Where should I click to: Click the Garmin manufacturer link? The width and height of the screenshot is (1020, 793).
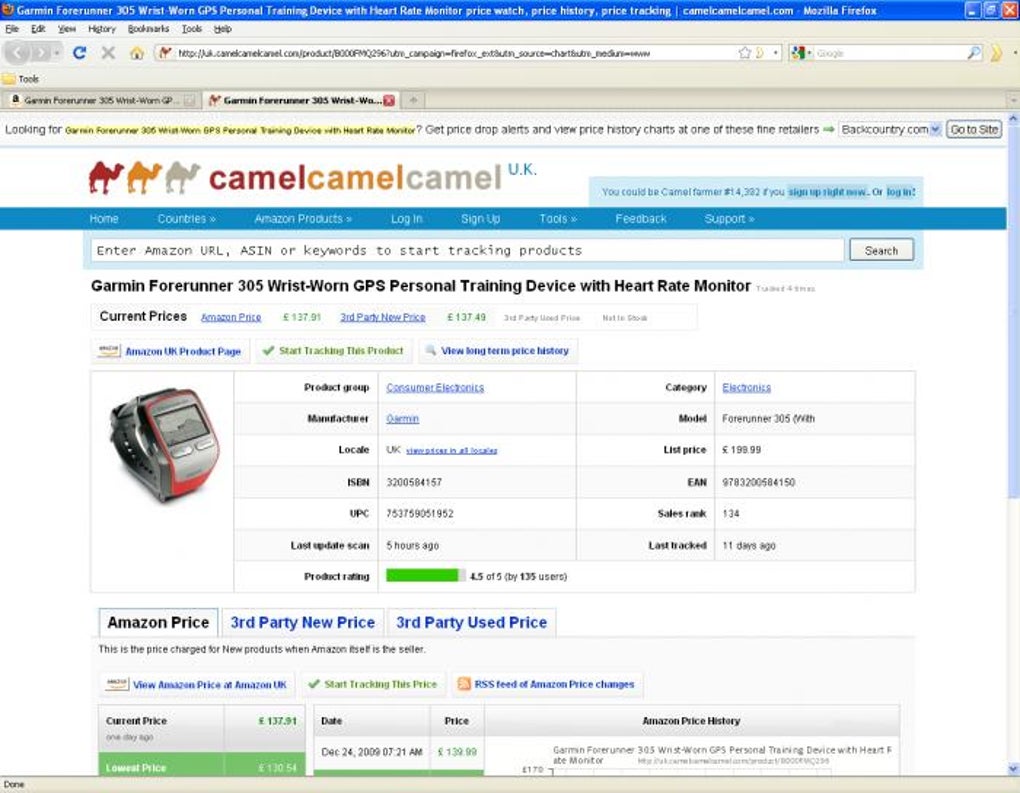(x=403, y=419)
